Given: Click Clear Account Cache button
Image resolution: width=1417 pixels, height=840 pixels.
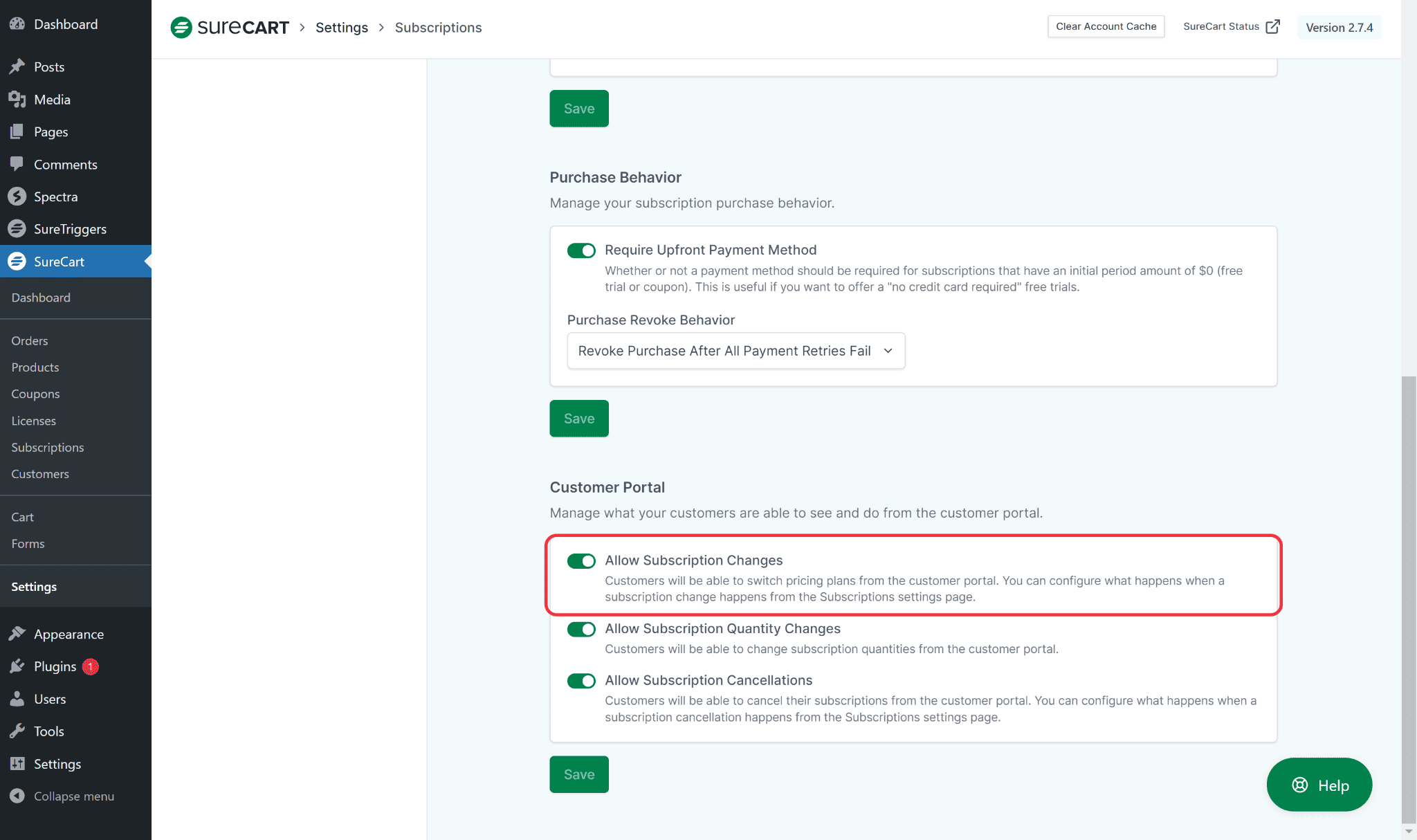Looking at the screenshot, I should [x=1106, y=26].
